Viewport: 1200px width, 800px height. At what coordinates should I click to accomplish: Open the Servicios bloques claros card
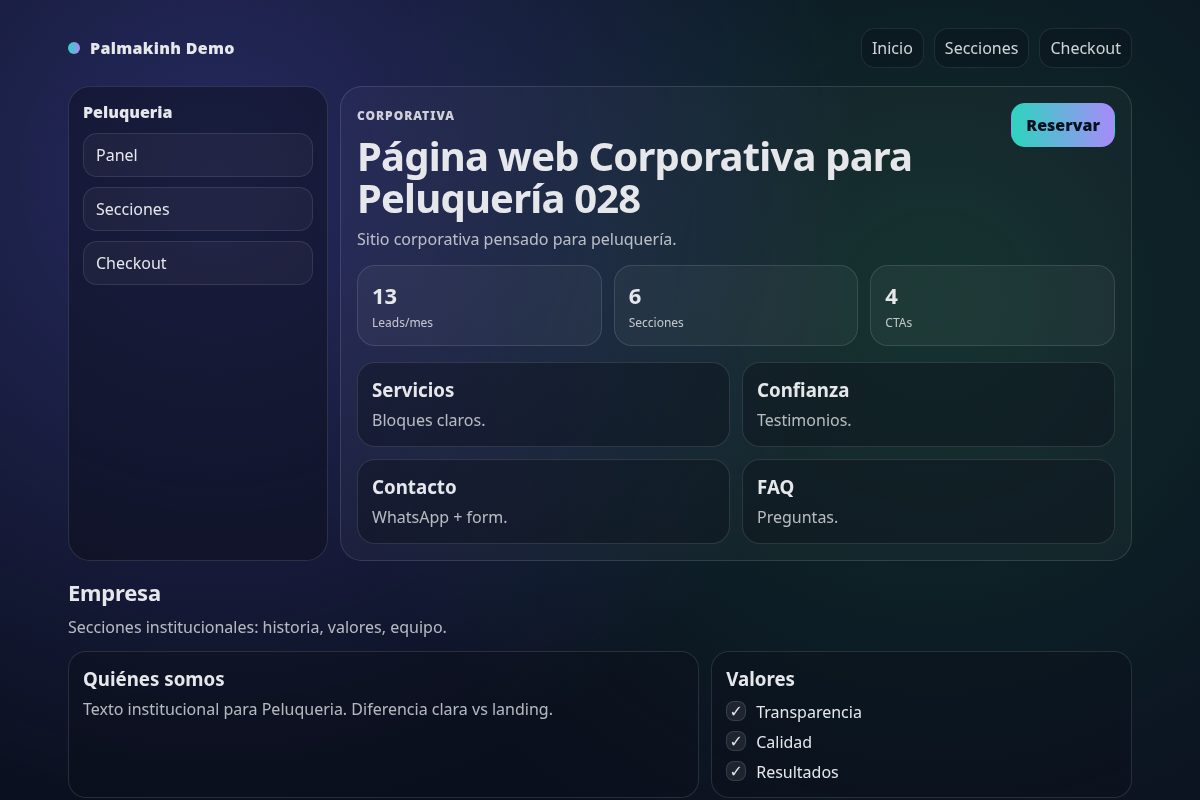click(x=543, y=404)
